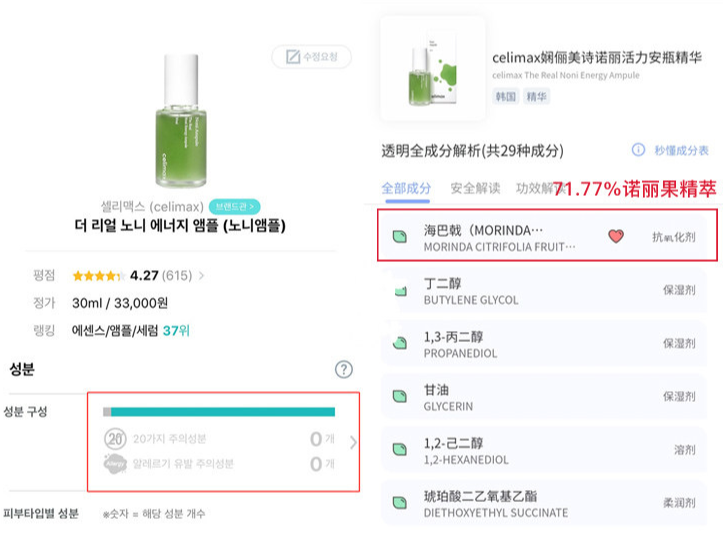Expand the ingredient composition chevron arrow
The height and width of the screenshot is (547, 723).
tap(353, 442)
